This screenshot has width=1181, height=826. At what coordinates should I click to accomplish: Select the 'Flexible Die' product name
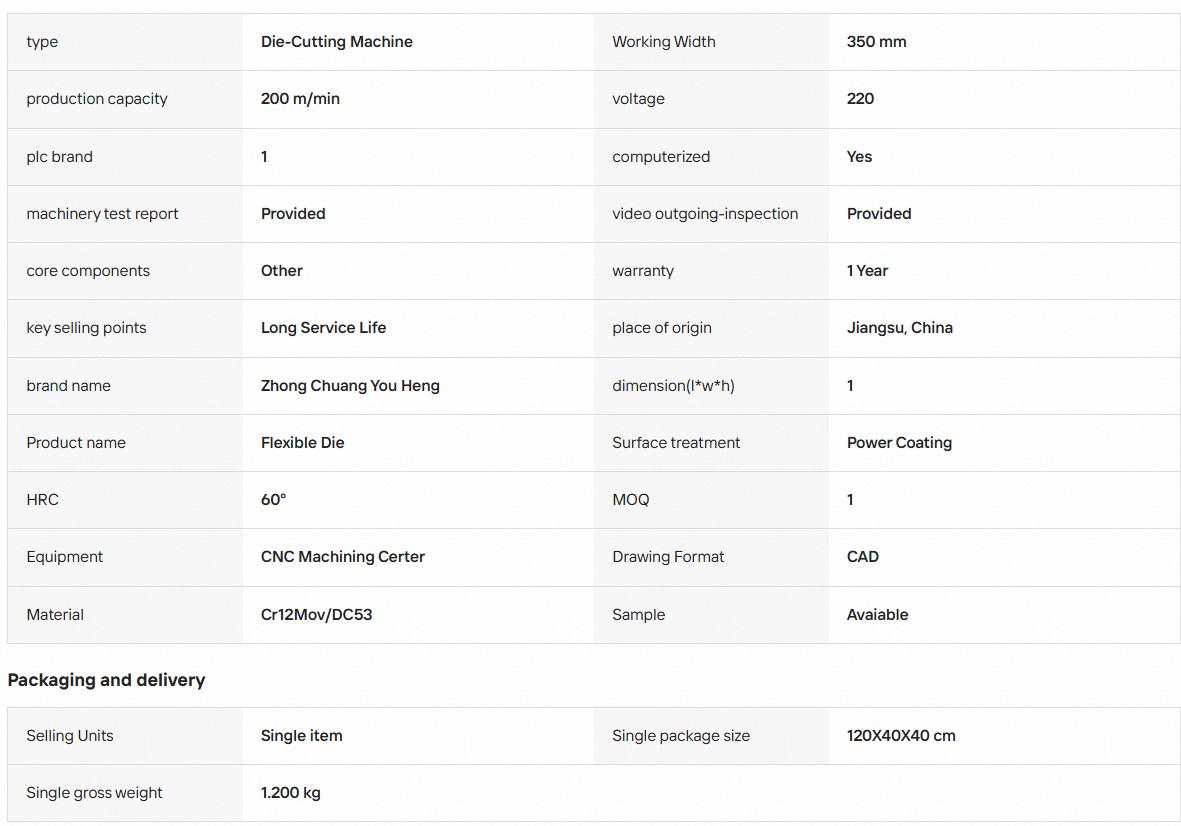point(302,443)
